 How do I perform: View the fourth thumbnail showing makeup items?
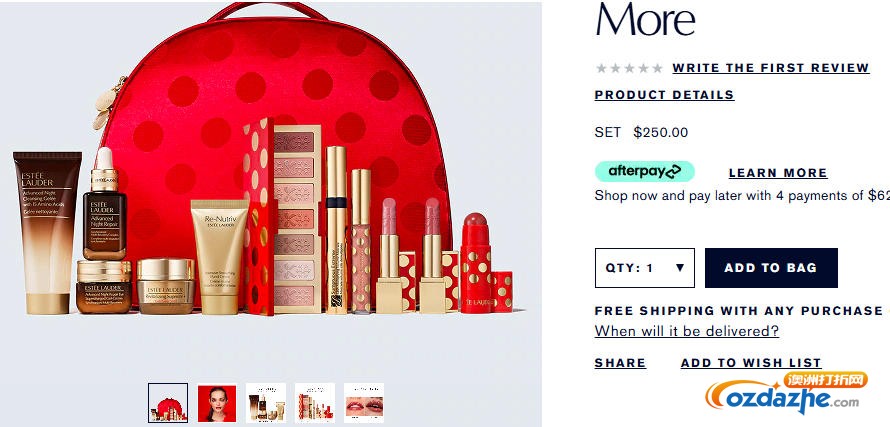(315, 403)
